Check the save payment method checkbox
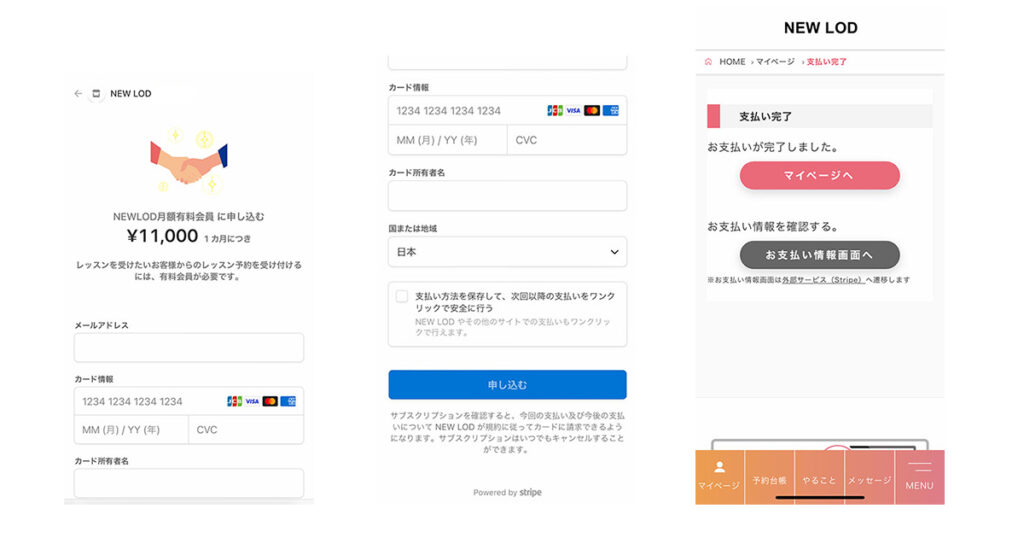 pos(402,296)
